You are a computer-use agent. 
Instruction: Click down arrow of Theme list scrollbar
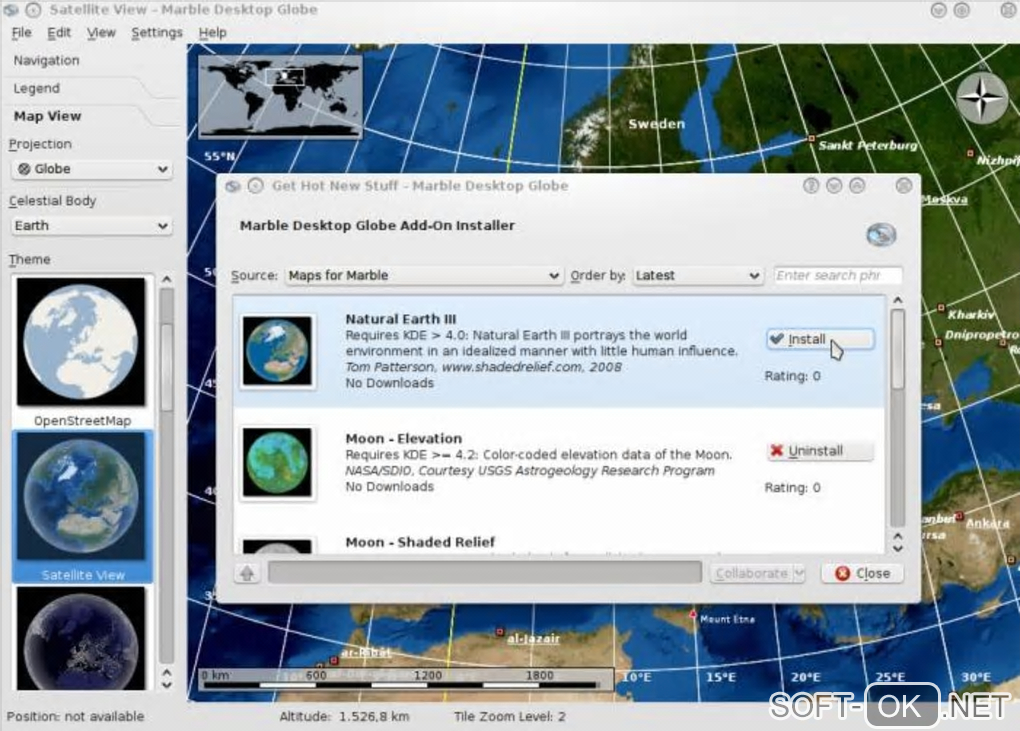point(167,684)
